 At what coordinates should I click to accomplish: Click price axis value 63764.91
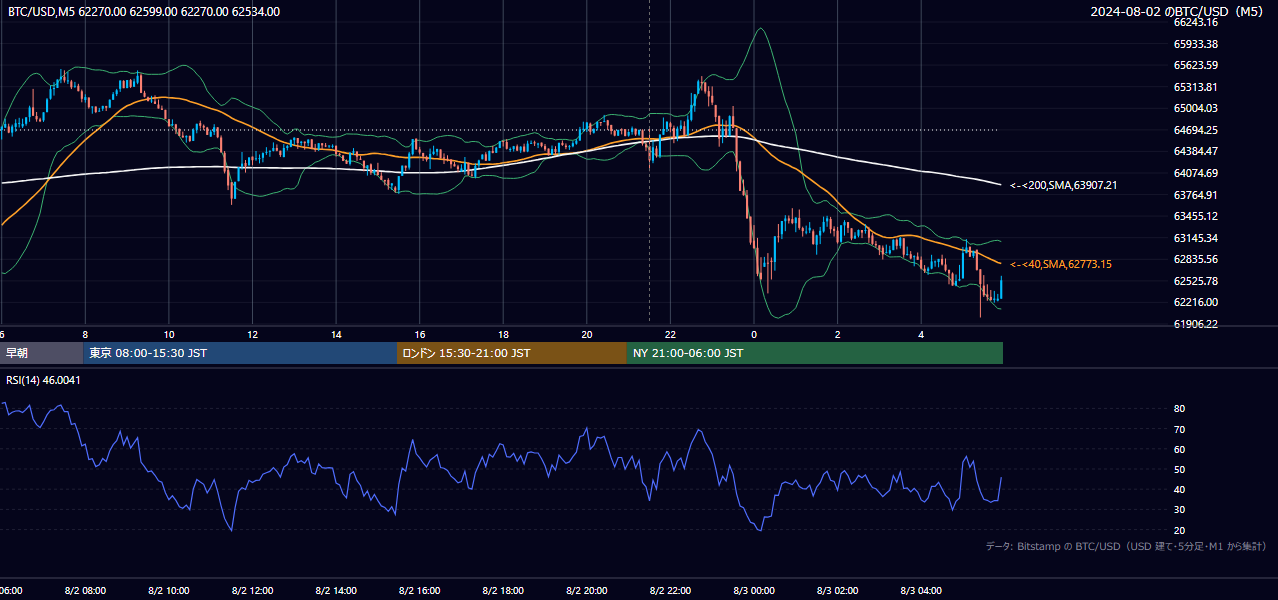pos(1195,195)
